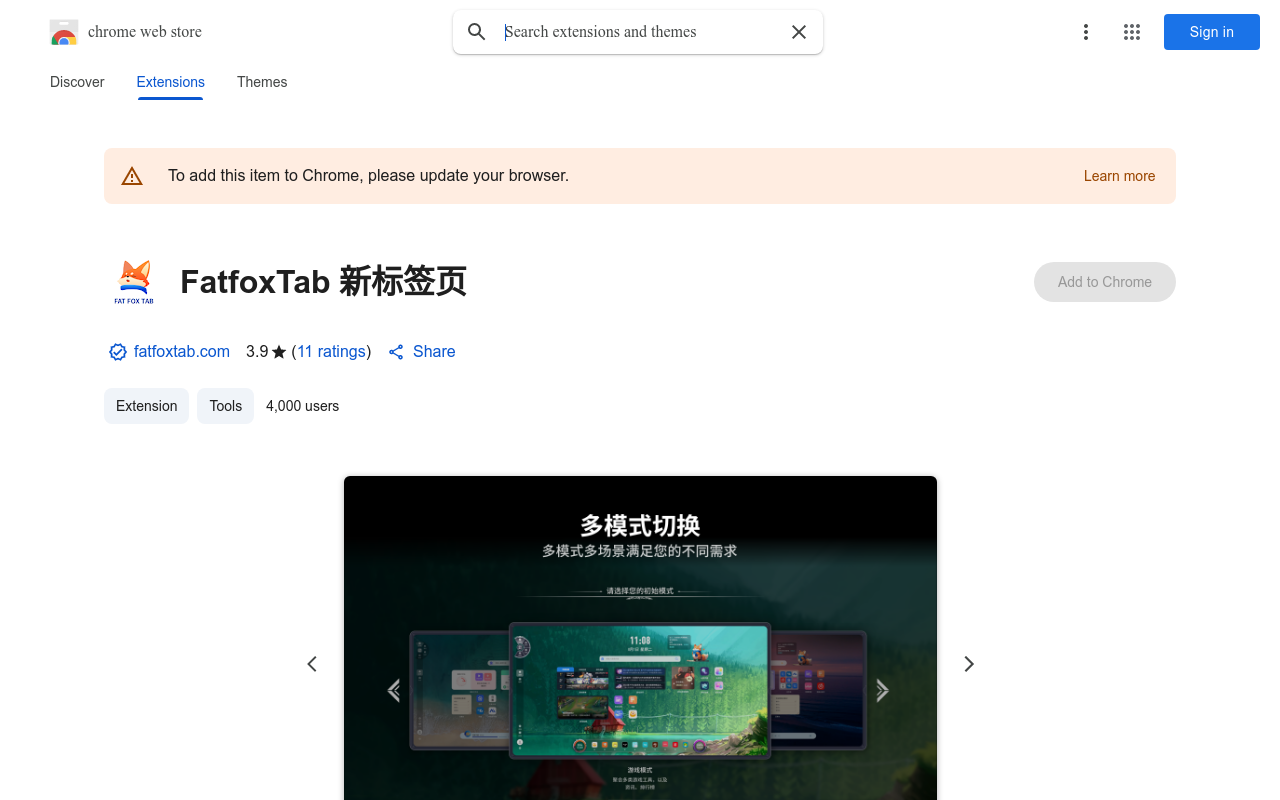Select the Tools category chip
Viewport: 1280px width, 800px height.
pos(225,406)
